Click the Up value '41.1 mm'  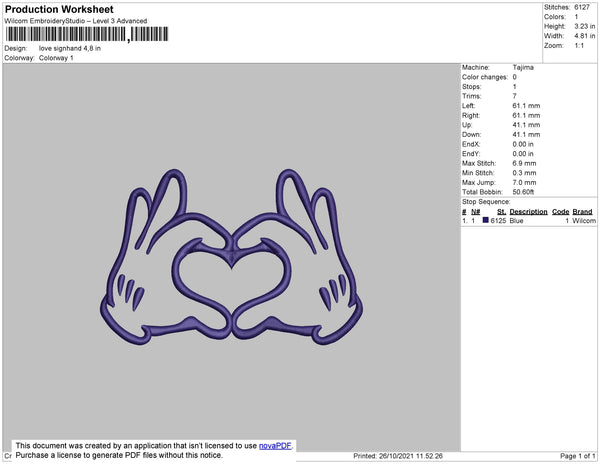pos(526,125)
